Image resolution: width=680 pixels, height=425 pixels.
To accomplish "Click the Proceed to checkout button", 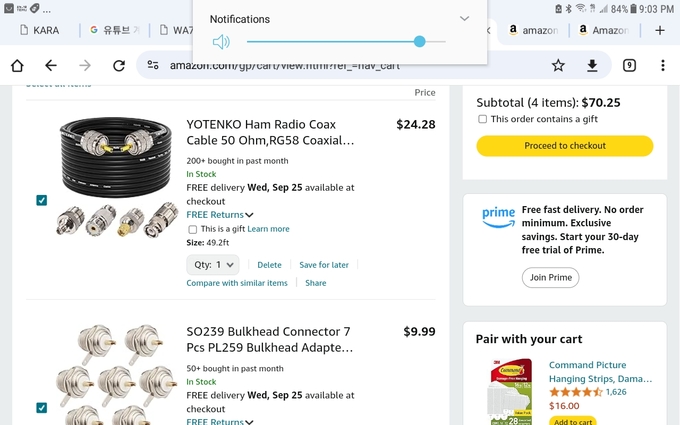I will coord(565,146).
